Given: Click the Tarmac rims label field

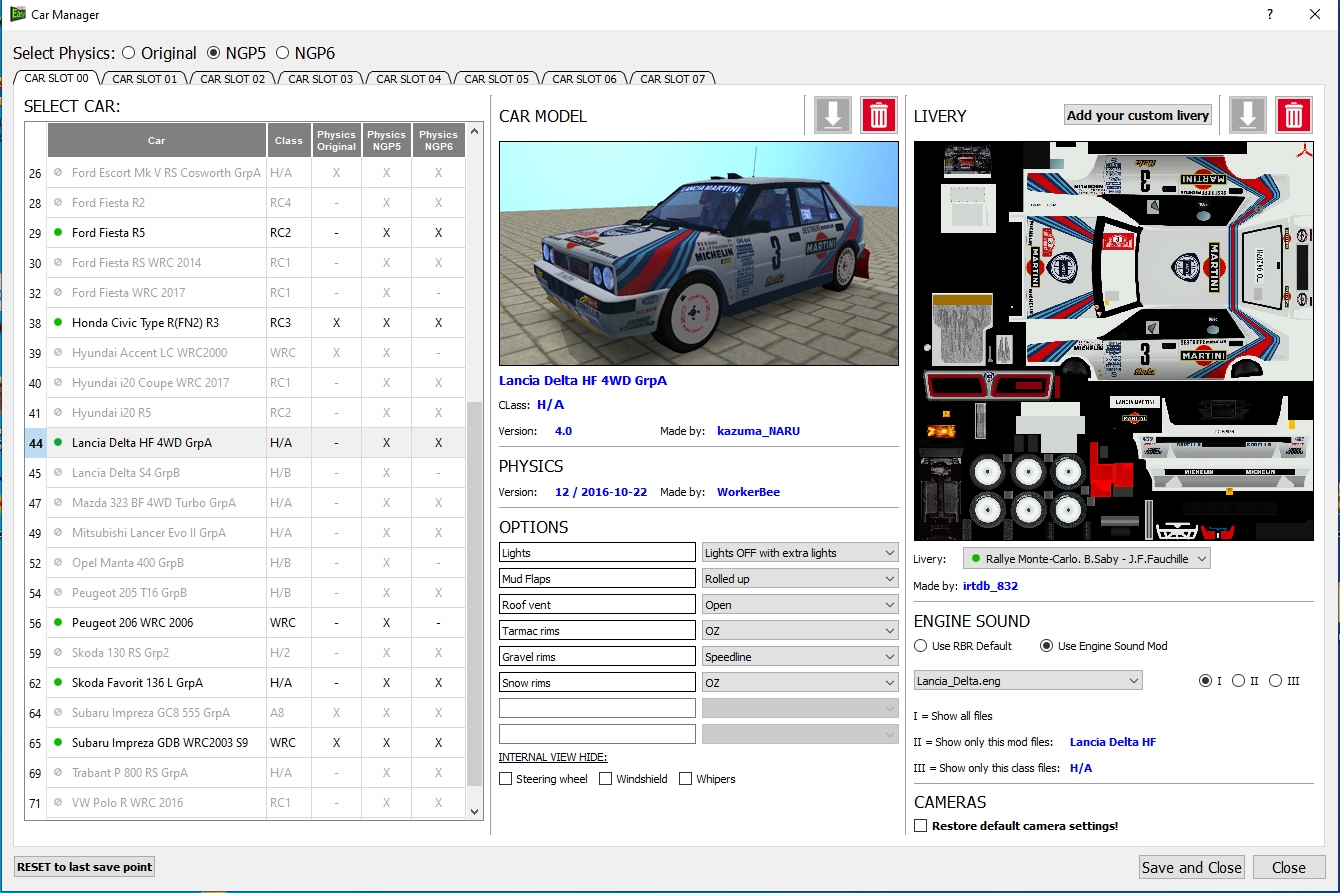Looking at the screenshot, I should point(597,631).
